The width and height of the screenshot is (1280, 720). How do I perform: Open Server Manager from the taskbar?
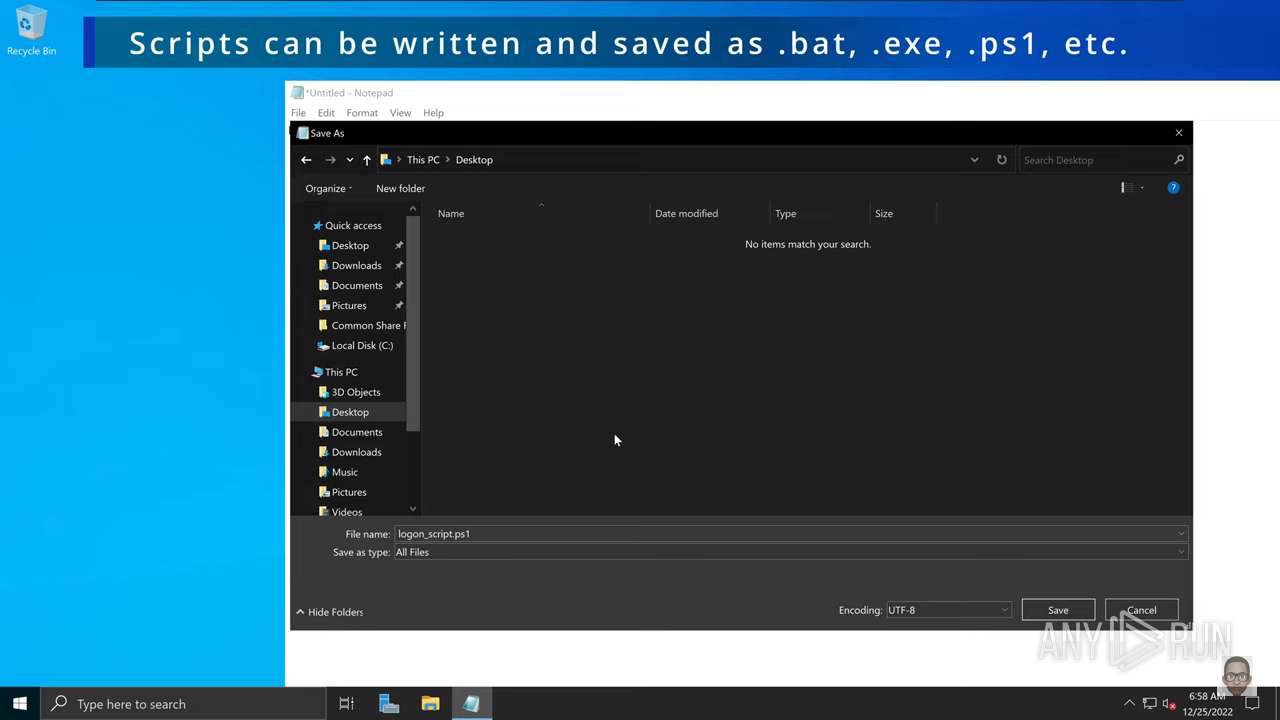tap(389, 704)
